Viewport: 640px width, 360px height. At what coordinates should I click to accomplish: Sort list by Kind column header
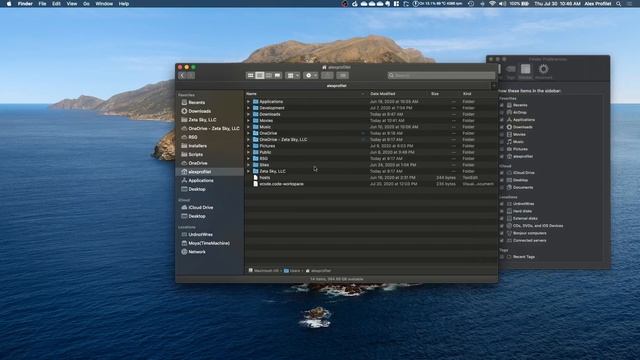[467, 94]
